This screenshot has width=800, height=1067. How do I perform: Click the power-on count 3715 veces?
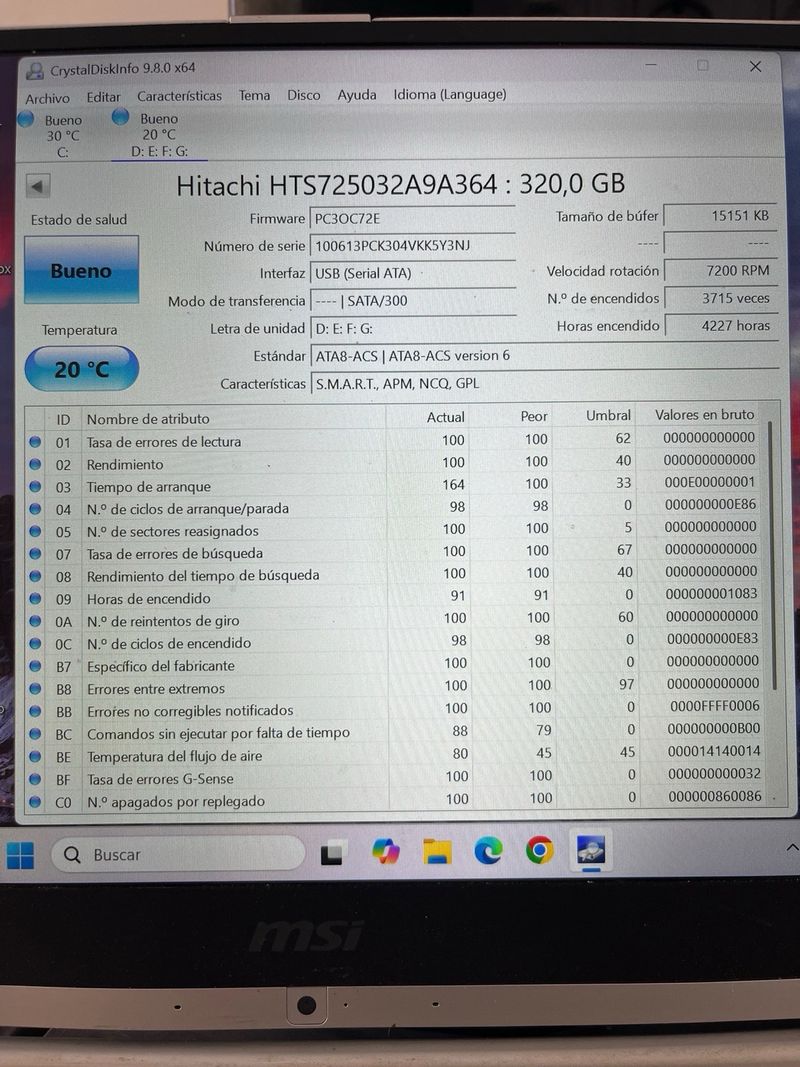click(720, 298)
